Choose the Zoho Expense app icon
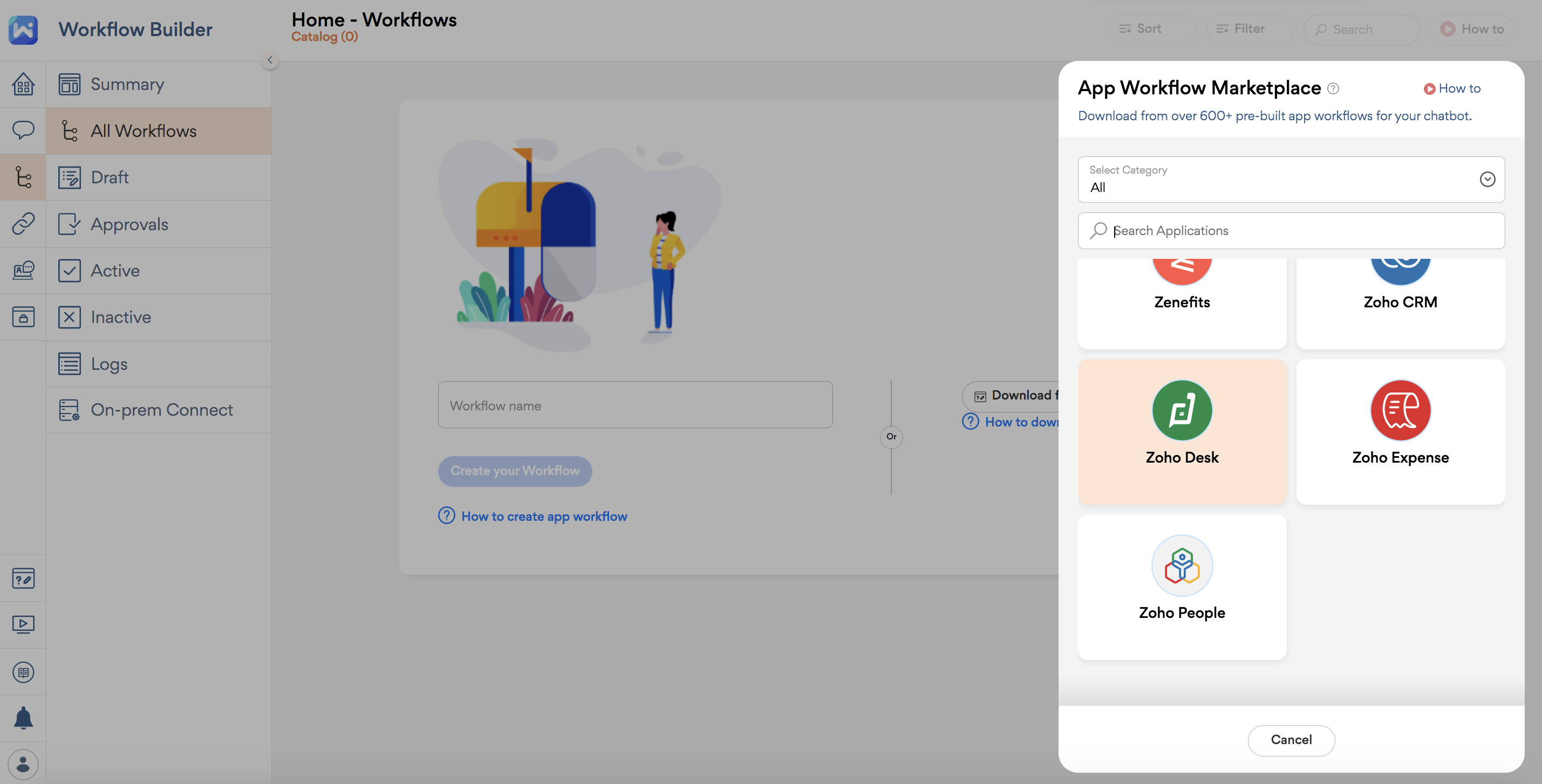Screen dimensions: 1542x784 [1400, 410]
